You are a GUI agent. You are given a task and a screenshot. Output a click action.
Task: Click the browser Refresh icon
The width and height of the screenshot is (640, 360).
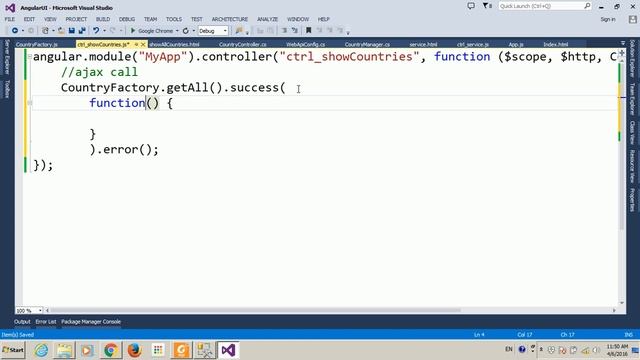[x=186, y=31]
